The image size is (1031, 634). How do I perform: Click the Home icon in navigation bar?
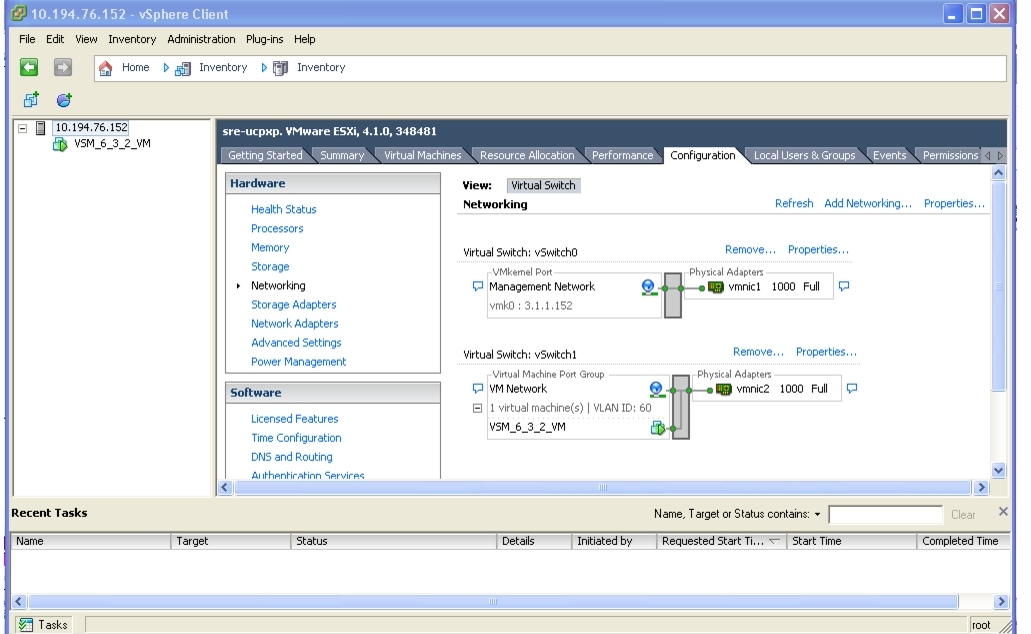107,67
